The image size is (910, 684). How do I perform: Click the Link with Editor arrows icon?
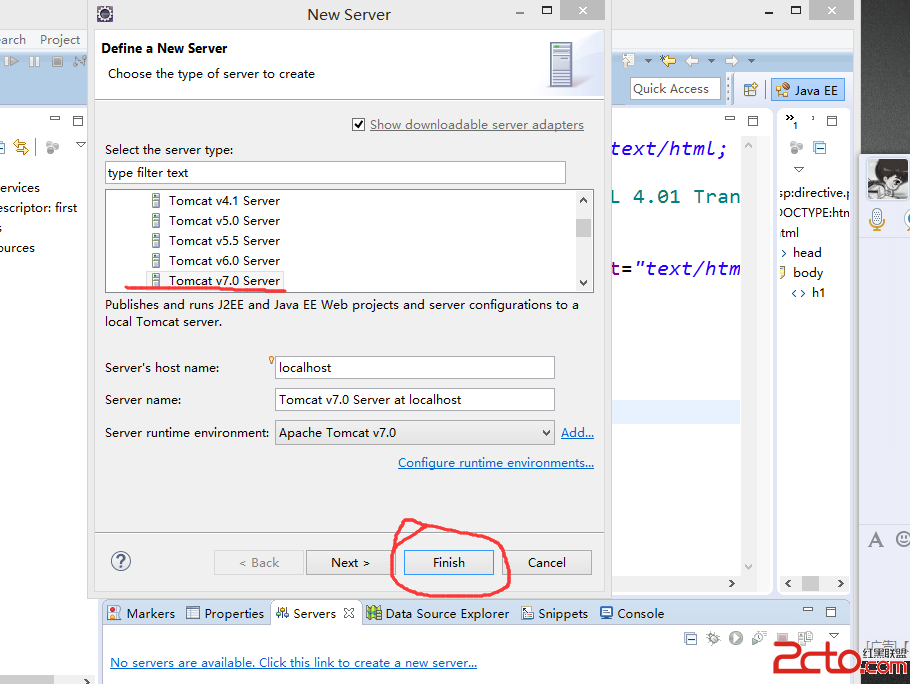[21, 147]
